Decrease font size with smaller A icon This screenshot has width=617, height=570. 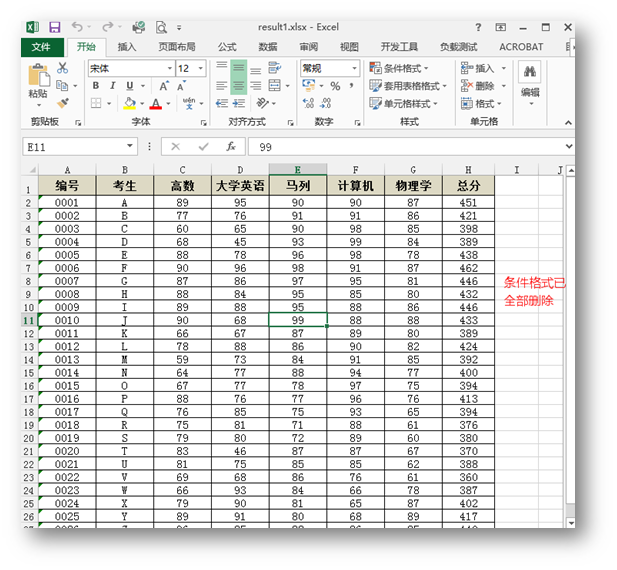181,86
